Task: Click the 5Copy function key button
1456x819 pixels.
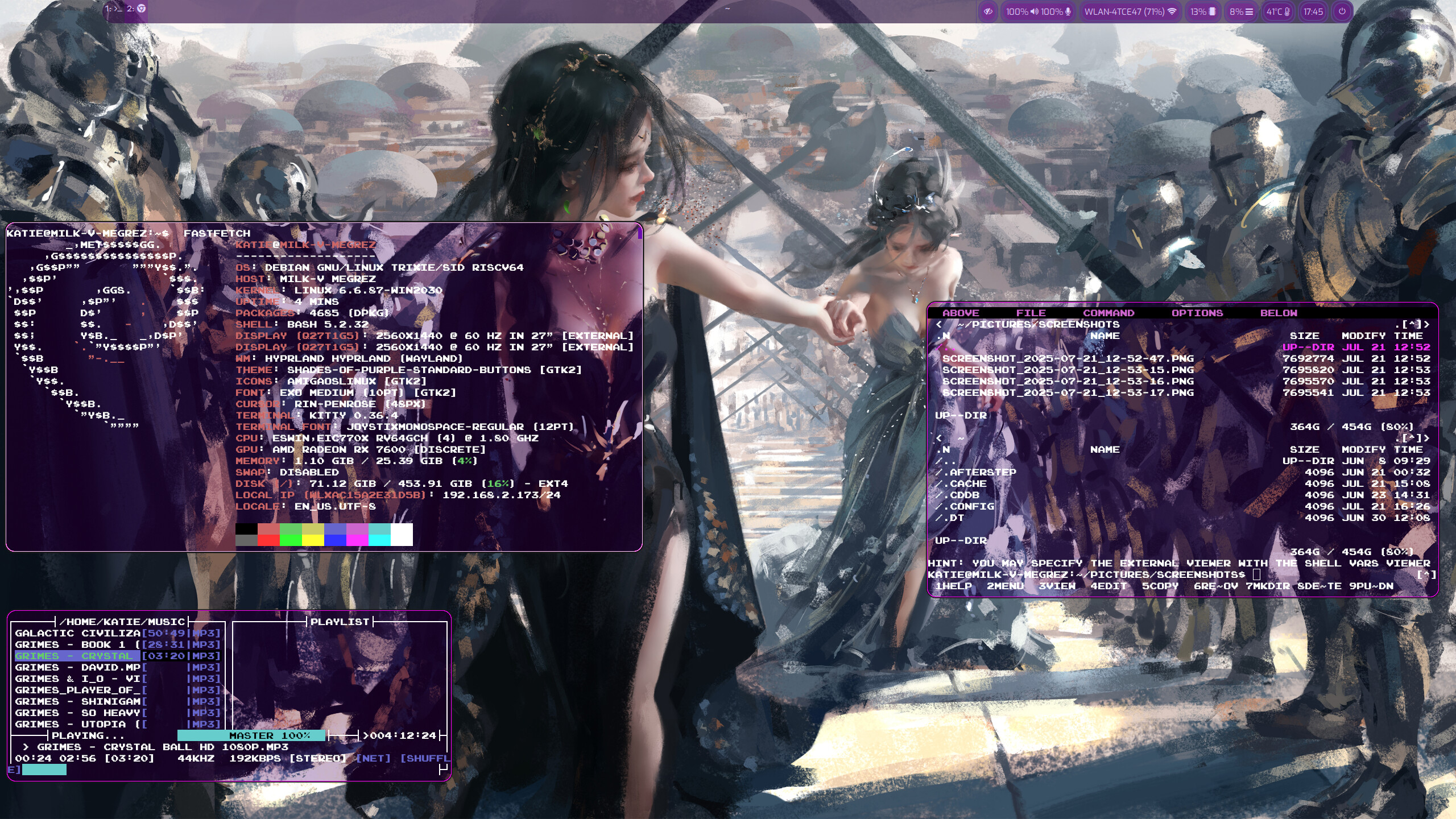Action: (x=1160, y=586)
